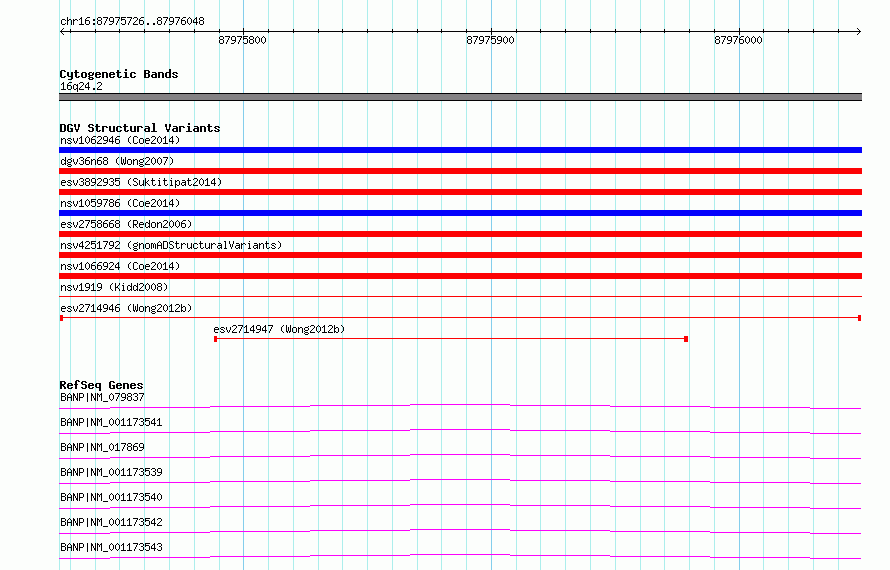
Task: Open the esv2758668 (Redon2006) label
Action: pos(126,224)
